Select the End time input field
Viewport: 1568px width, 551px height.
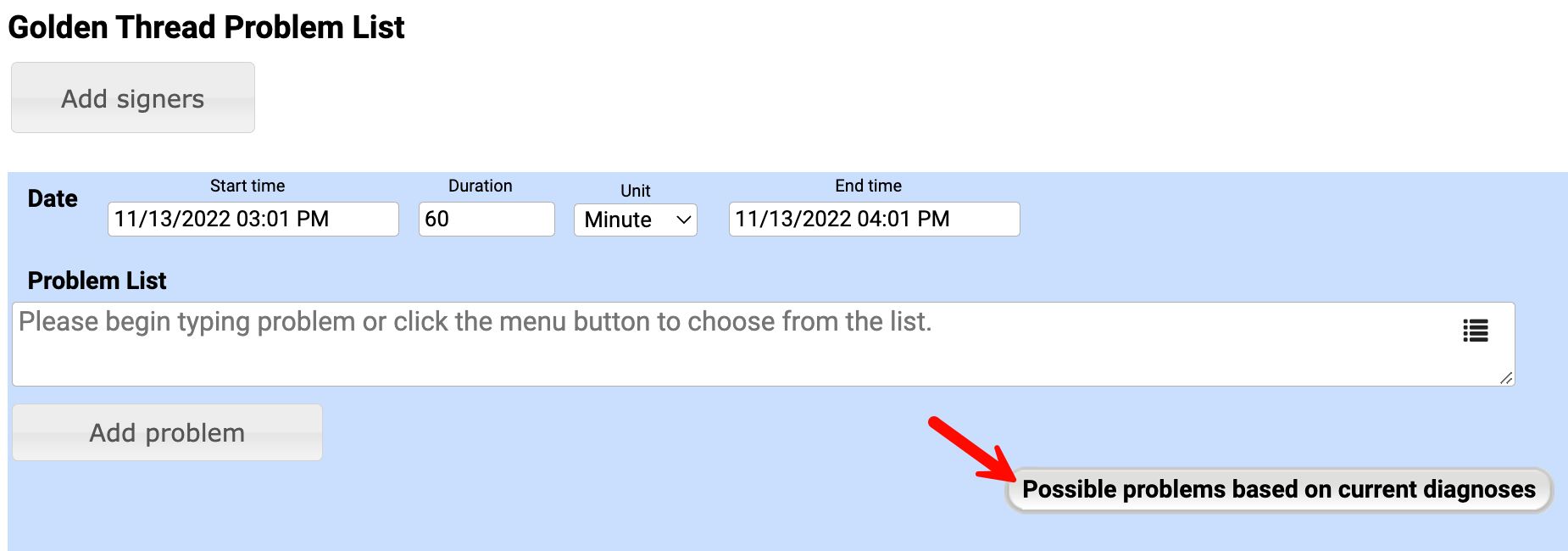click(873, 219)
